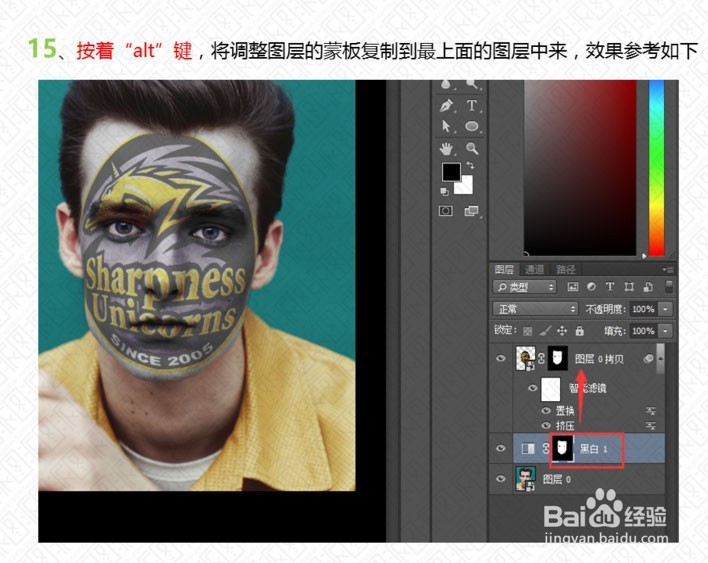708x563 pixels.
Task: Click in the red color picker field
Action: click(580, 168)
